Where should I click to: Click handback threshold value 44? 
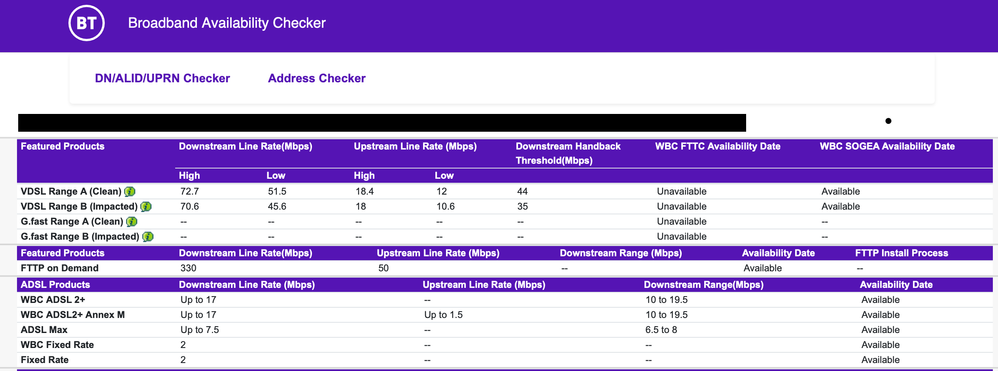(x=523, y=192)
